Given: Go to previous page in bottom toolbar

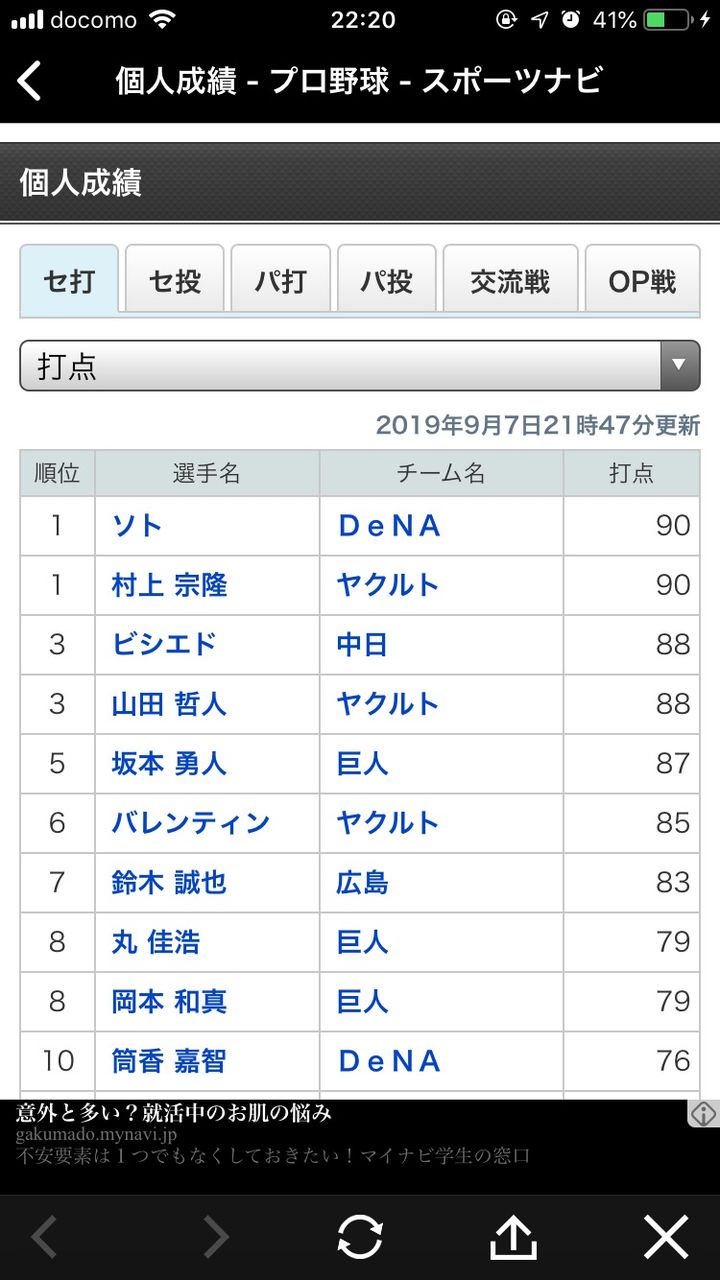Looking at the screenshot, I should pos(45,1238).
